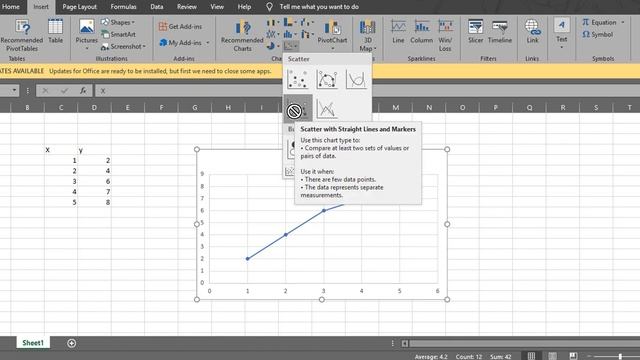This screenshot has width=640, height=360.
Task: Choose the plain Scatter chart type
Action: tap(298, 79)
